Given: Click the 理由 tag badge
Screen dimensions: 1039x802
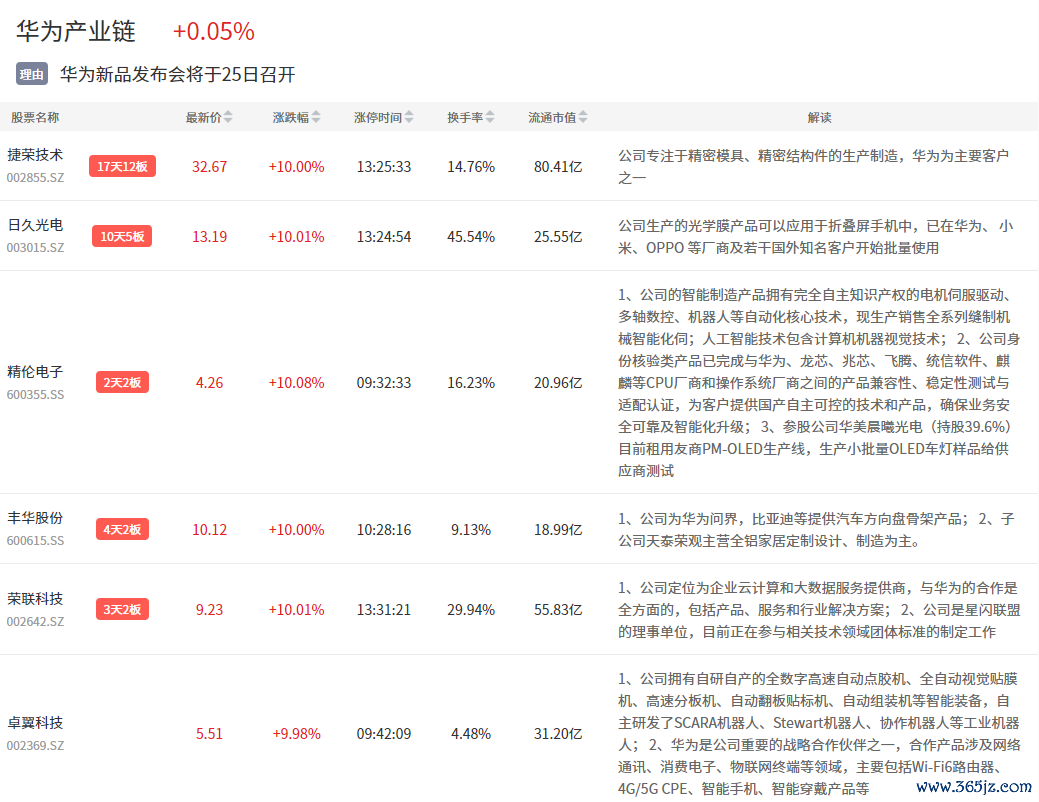Looking at the screenshot, I should tap(32, 74).
